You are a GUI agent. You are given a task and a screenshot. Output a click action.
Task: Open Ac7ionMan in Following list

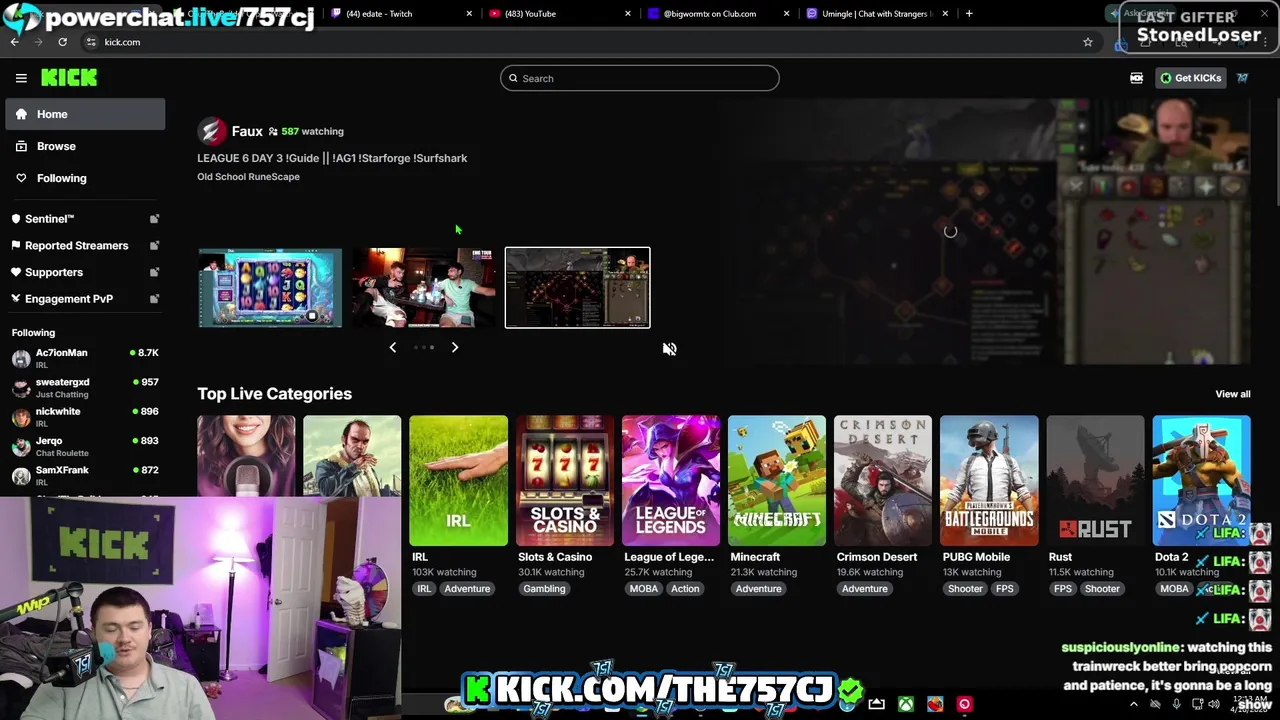coord(85,358)
